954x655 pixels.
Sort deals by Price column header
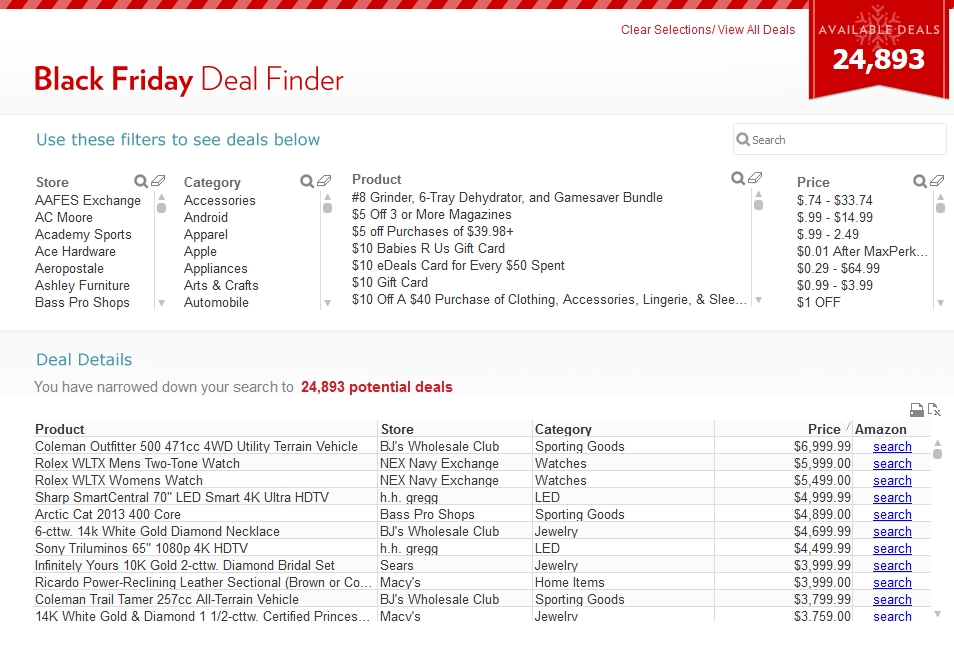pos(824,429)
